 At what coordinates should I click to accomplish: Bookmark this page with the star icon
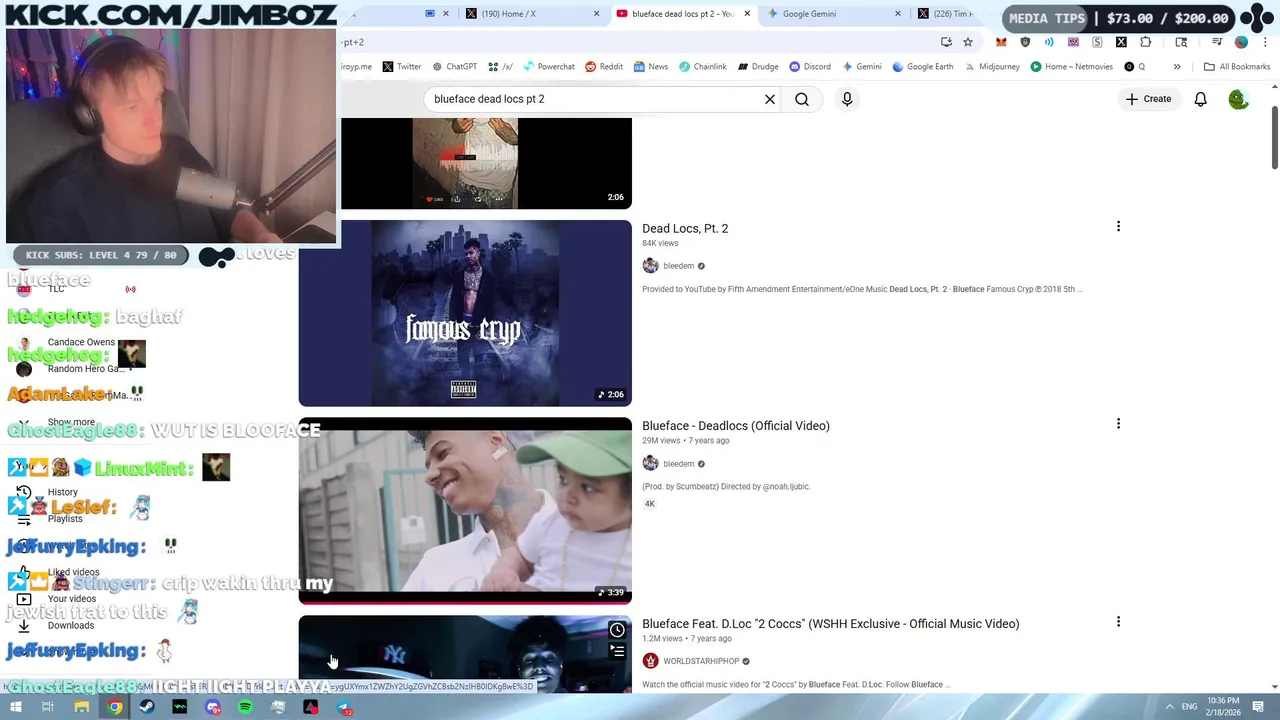tap(968, 42)
